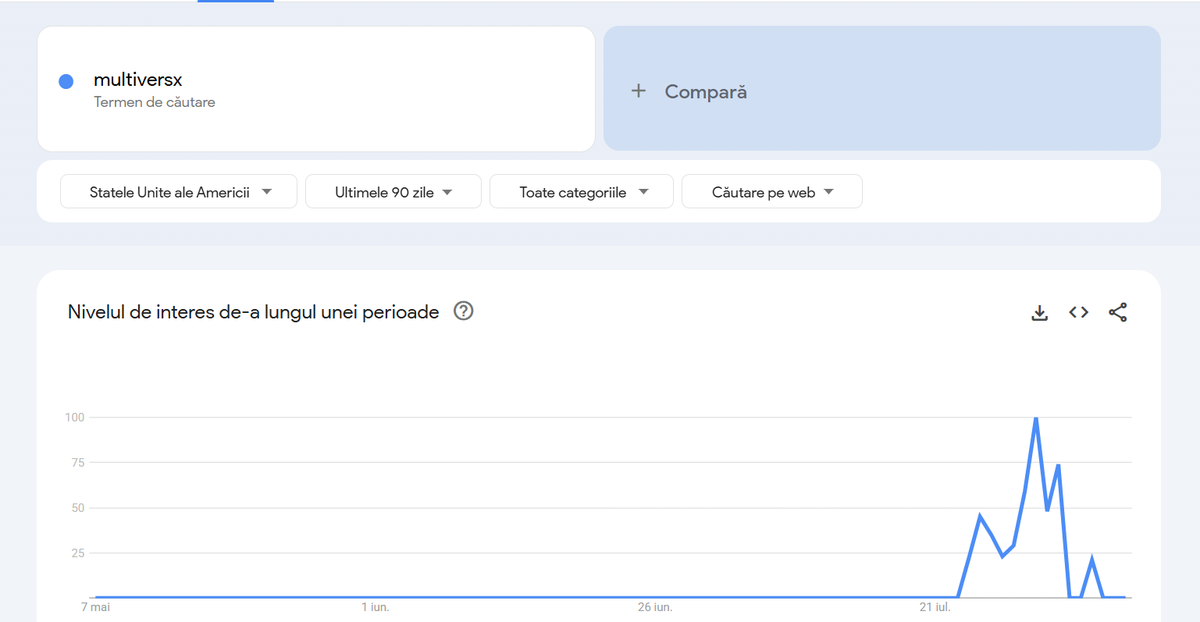Click the 21 iul. axis label
Screen dimensions: 1200x622
(x=935, y=607)
